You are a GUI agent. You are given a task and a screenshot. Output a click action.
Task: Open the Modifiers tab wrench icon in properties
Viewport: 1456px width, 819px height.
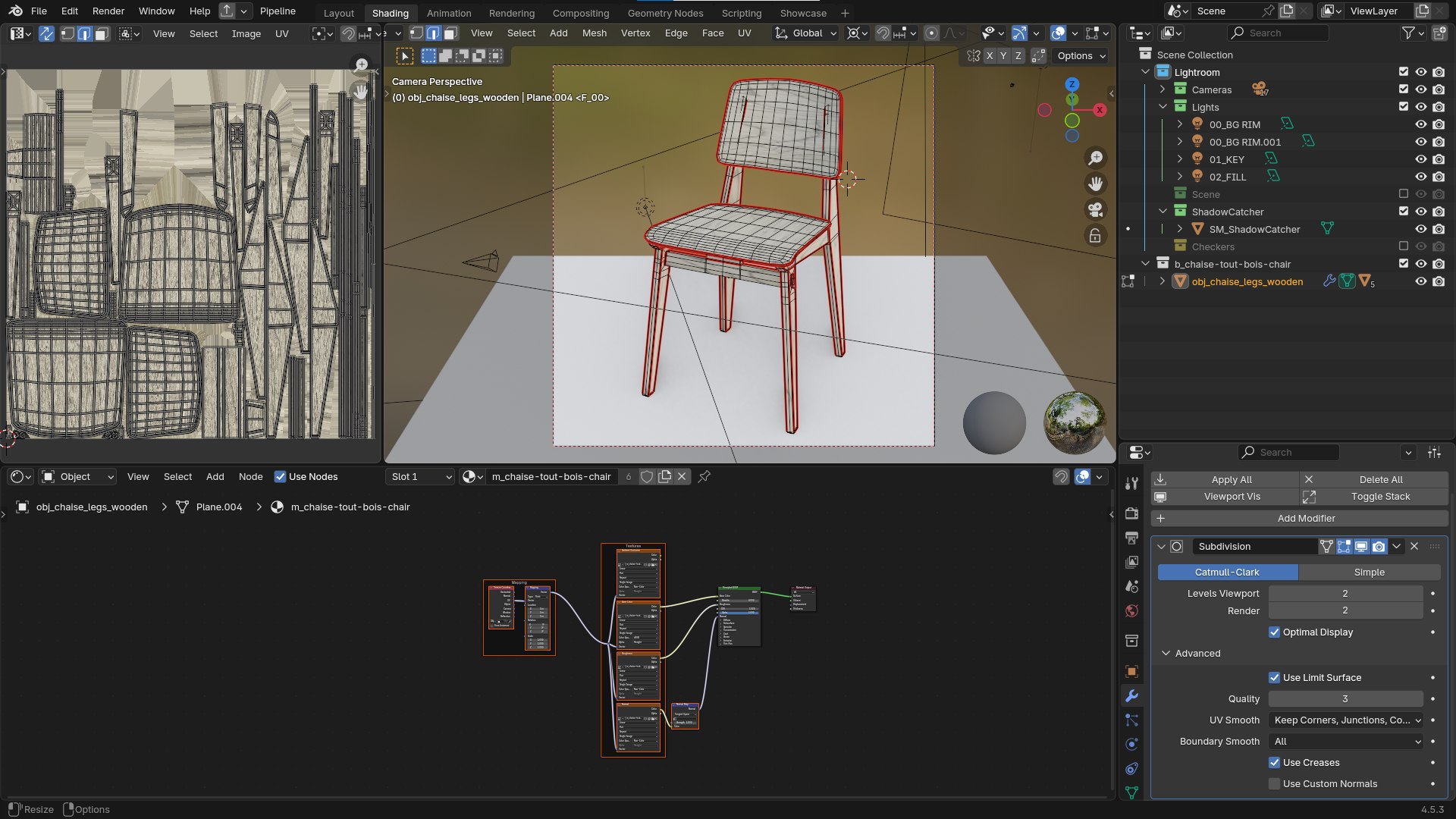(x=1131, y=696)
